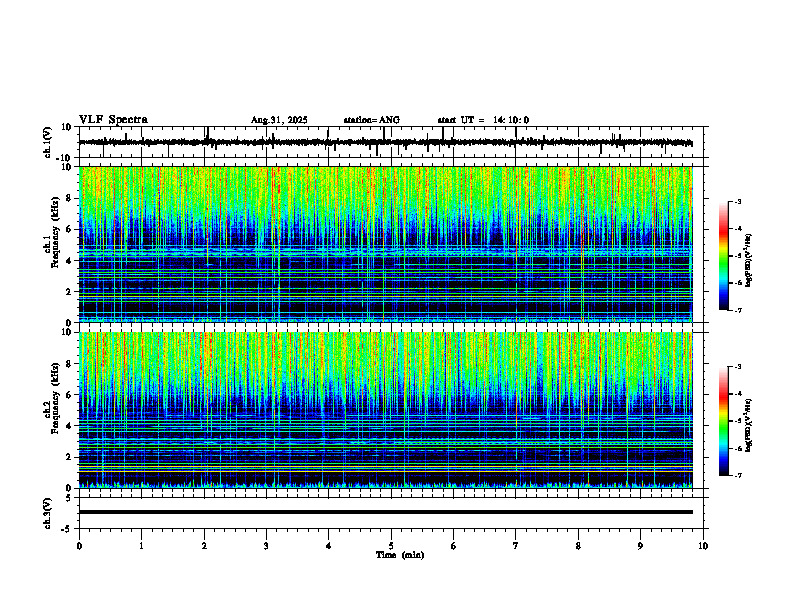Click the time axis tick label 1
This screenshot has width=792, height=612.
click(141, 546)
